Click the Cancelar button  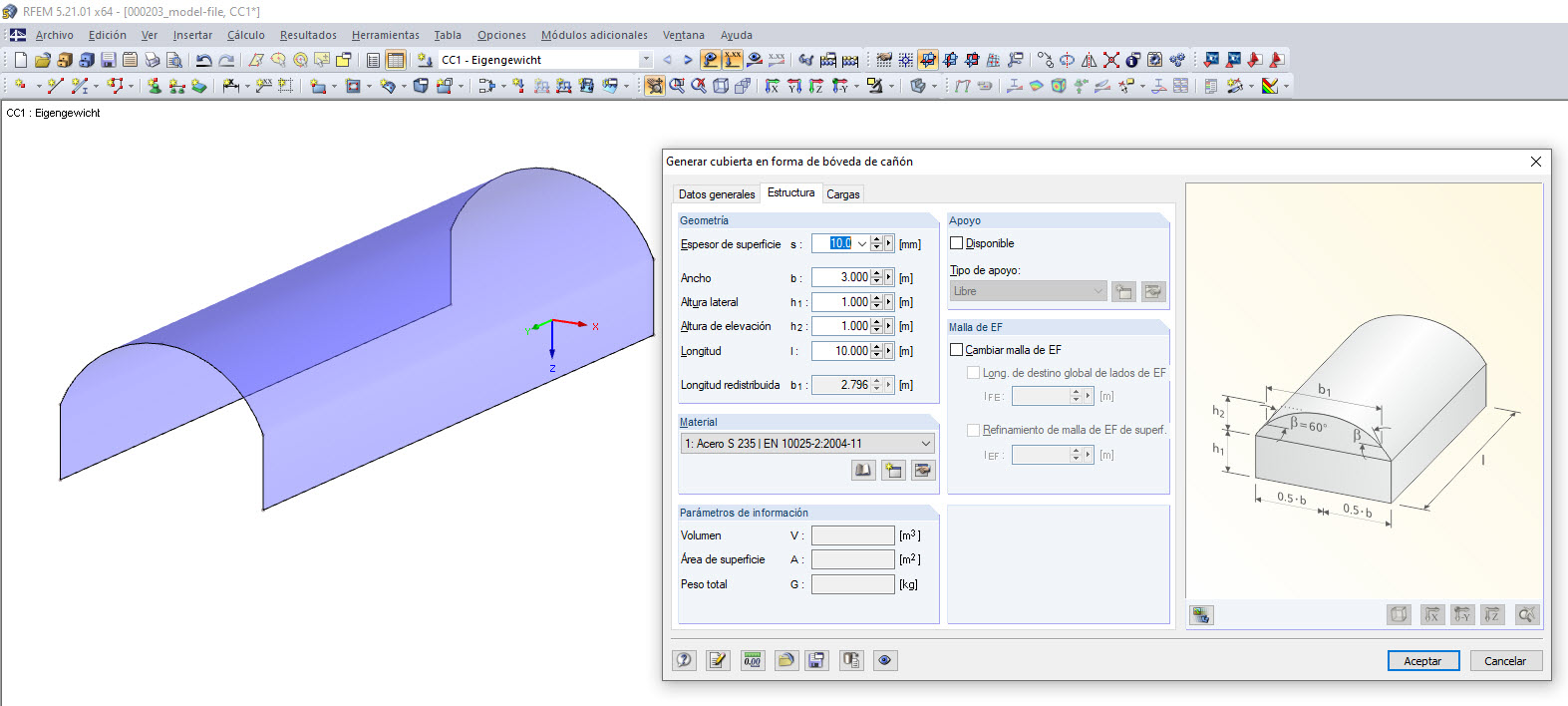pos(1505,661)
